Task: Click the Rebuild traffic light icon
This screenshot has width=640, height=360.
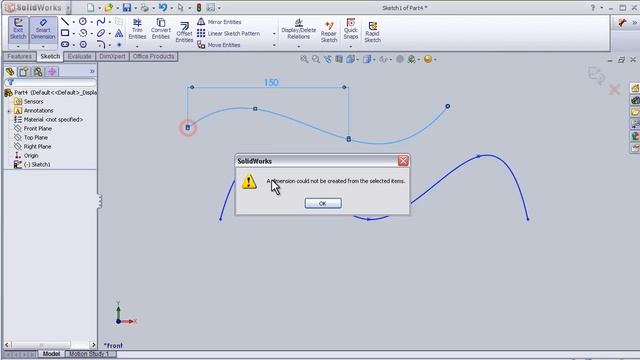Action: coord(199,7)
